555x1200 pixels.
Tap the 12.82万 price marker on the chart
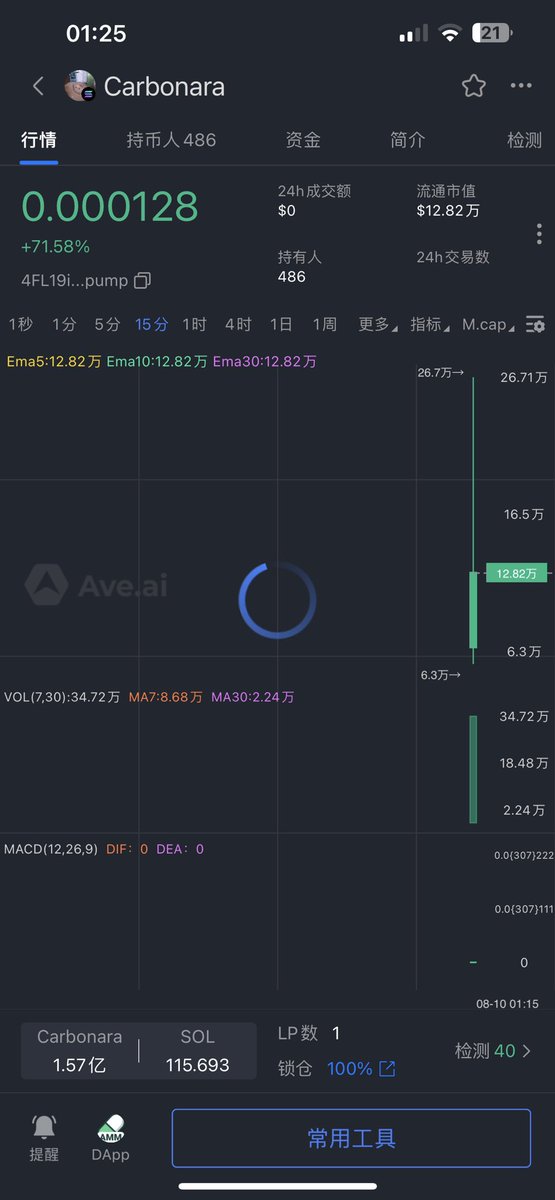coord(516,573)
